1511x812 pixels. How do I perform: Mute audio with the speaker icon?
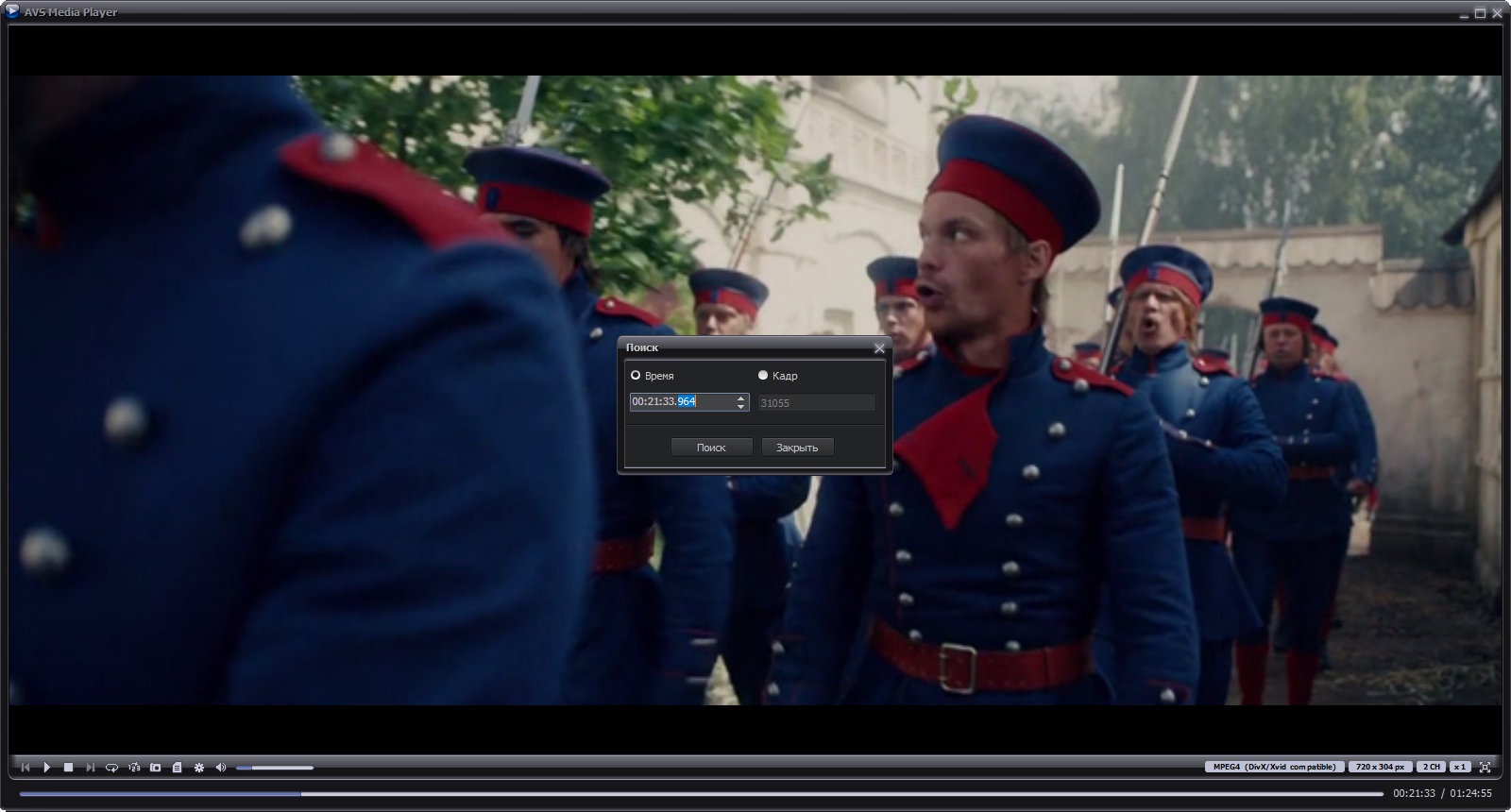(x=221, y=768)
